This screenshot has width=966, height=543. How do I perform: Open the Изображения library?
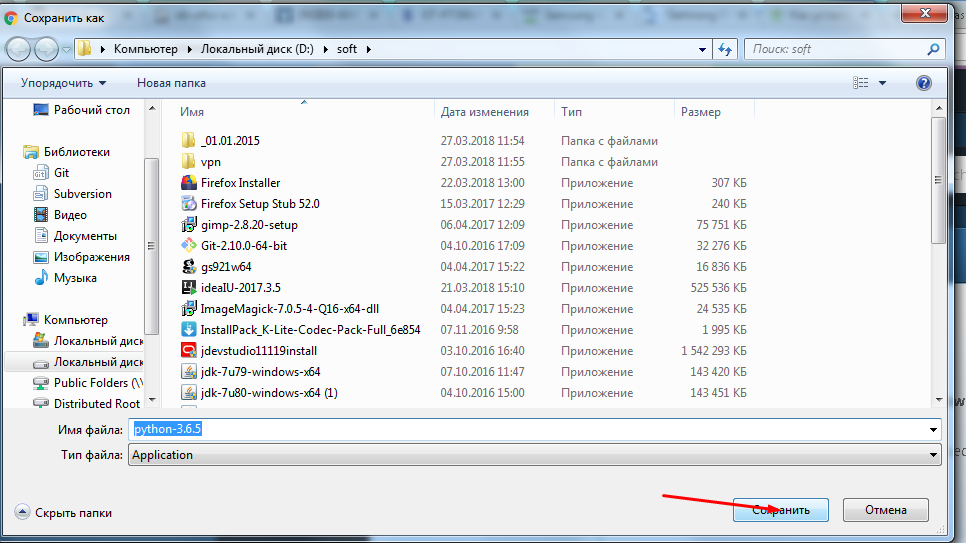[81, 256]
